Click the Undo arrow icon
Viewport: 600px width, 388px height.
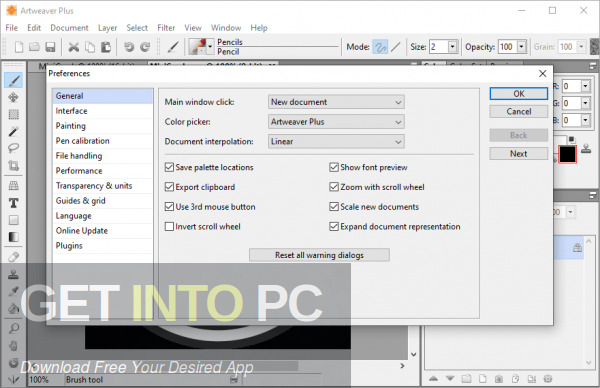coord(129,47)
